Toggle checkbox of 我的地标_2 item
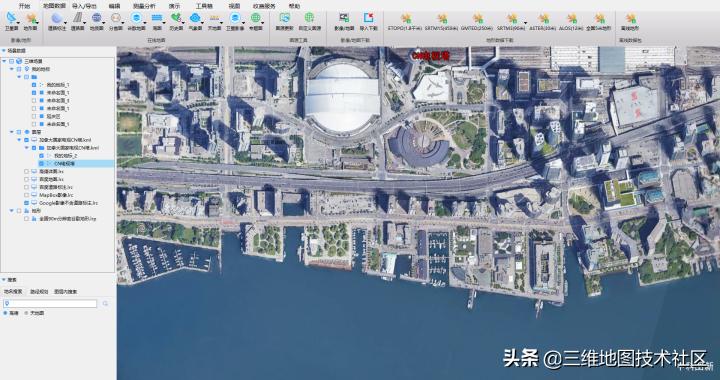The image size is (720, 380). 41,156
